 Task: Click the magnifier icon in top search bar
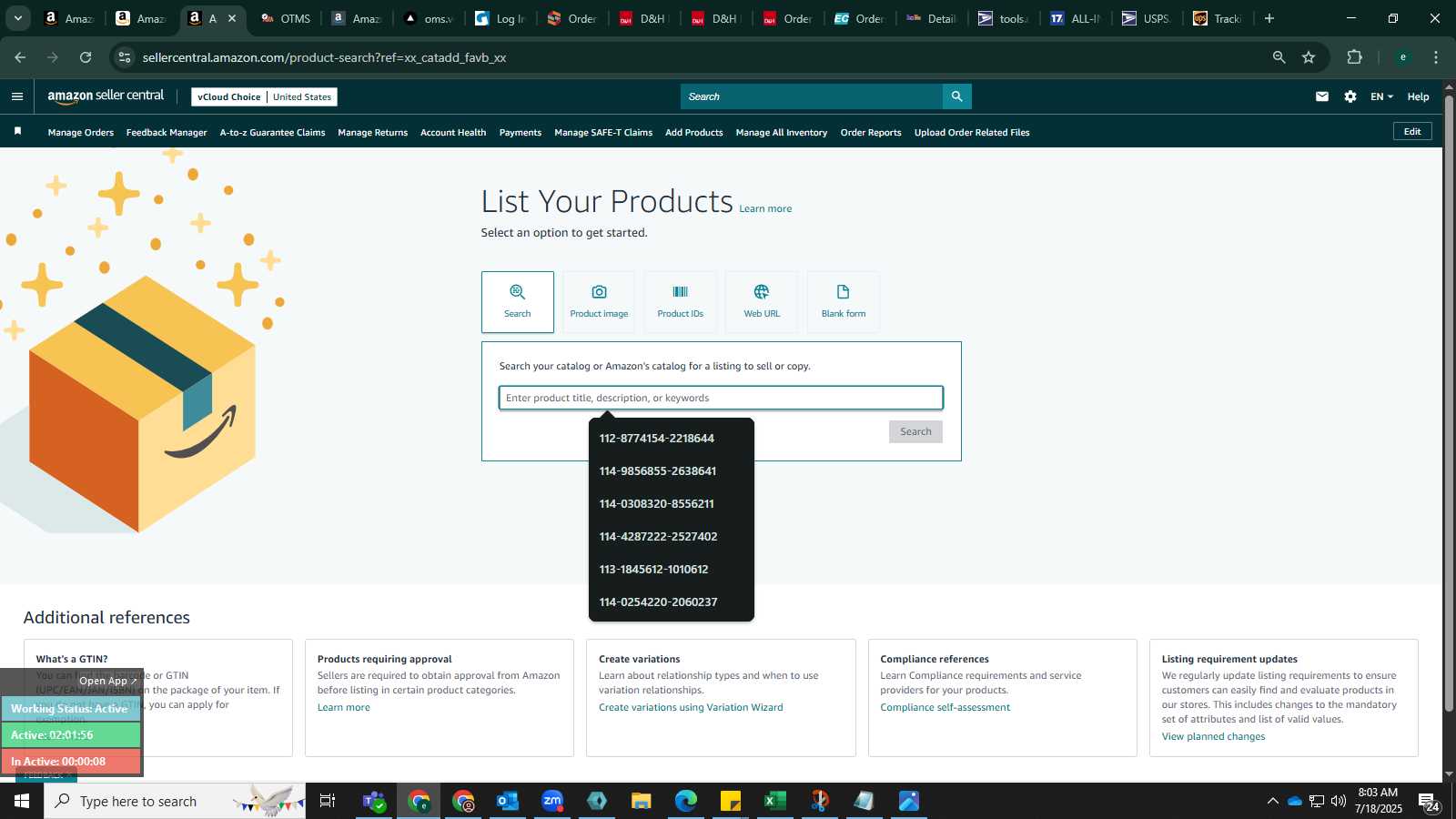956,96
